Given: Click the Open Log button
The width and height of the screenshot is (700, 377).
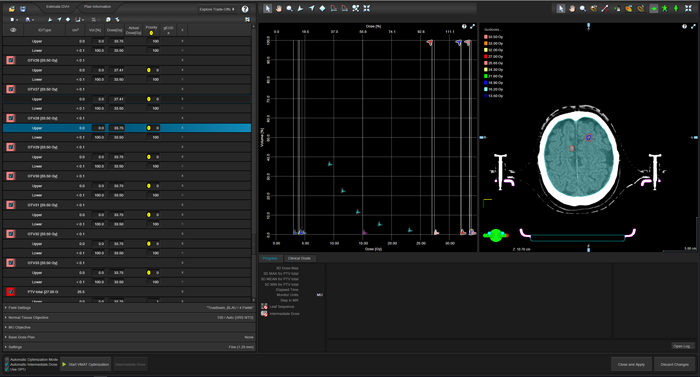Looking at the screenshot, I should (683, 346).
